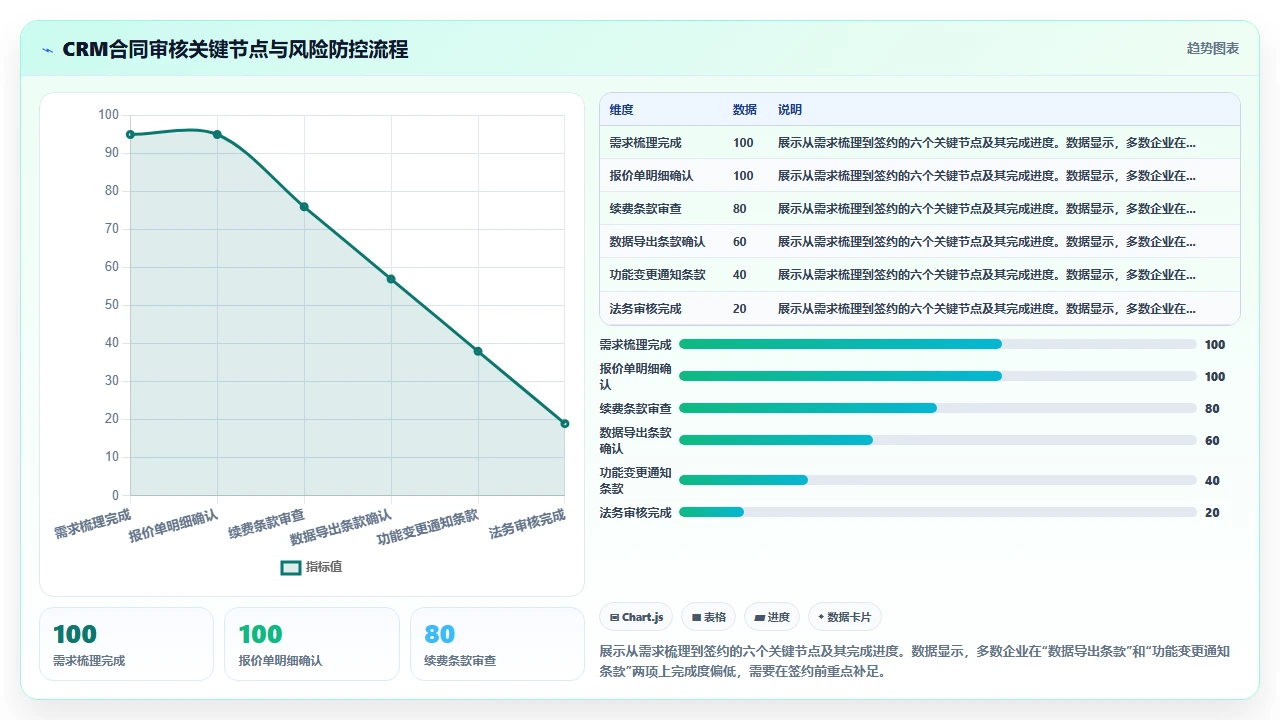The height and width of the screenshot is (720, 1280).
Task: Click the 续费条款审查 progress bar
Action: (938, 408)
